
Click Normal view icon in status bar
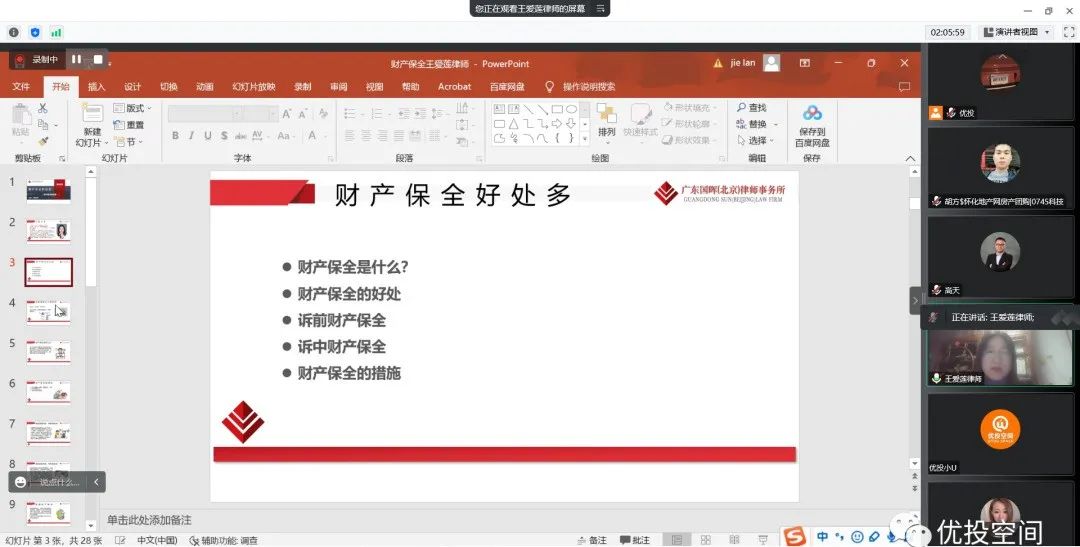(x=676, y=540)
